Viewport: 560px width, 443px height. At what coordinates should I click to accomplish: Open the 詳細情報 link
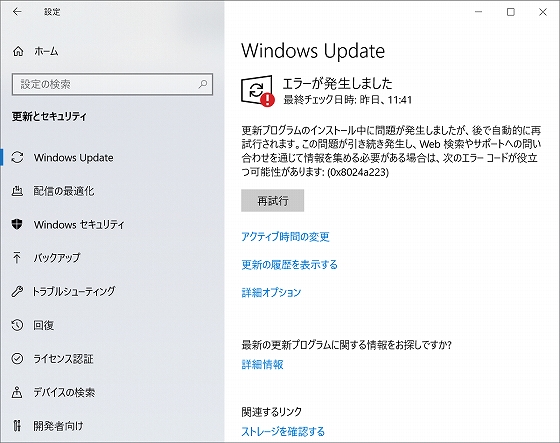[262, 364]
